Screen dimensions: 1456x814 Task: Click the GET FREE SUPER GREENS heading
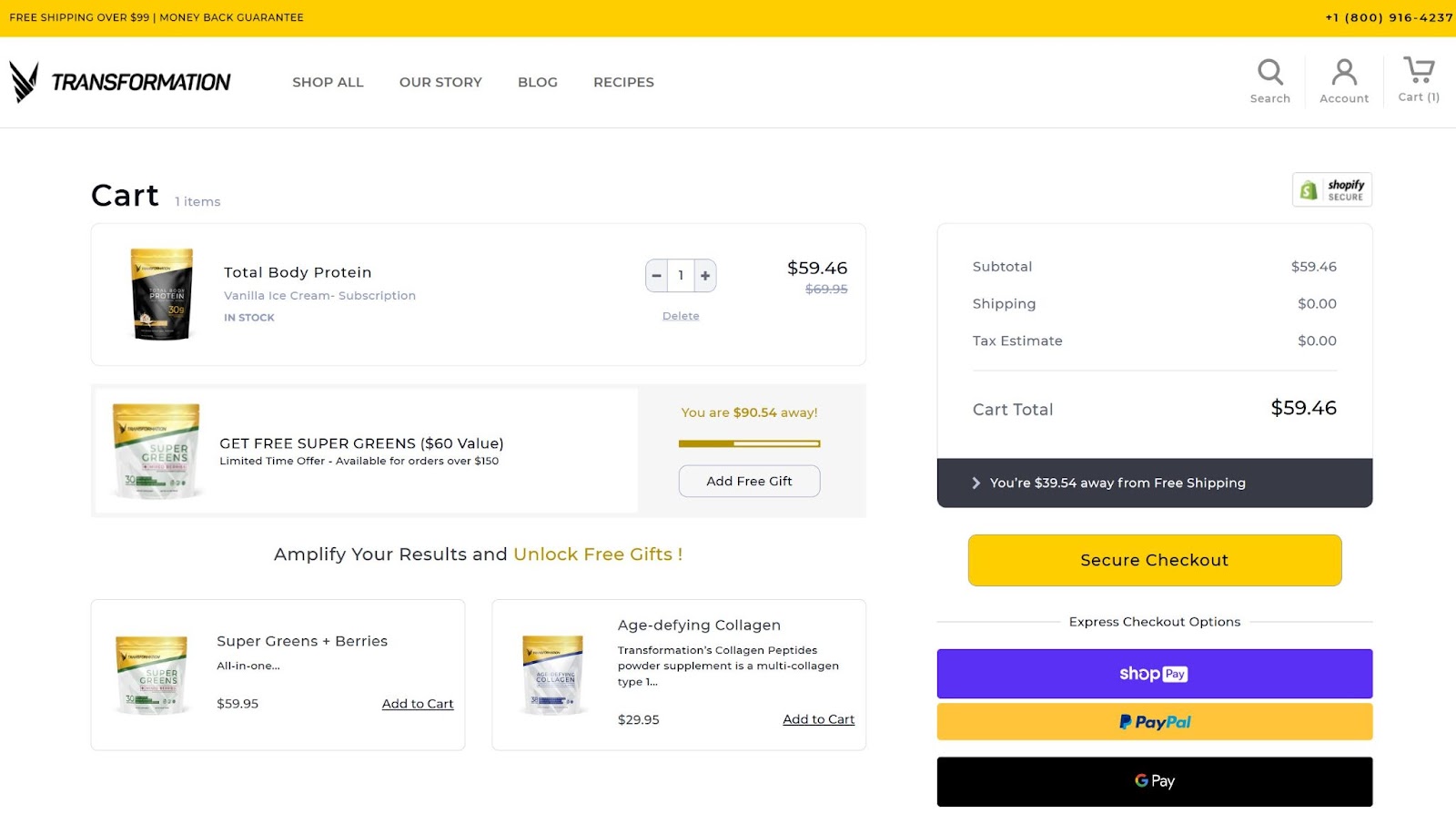tap(361, 443)
